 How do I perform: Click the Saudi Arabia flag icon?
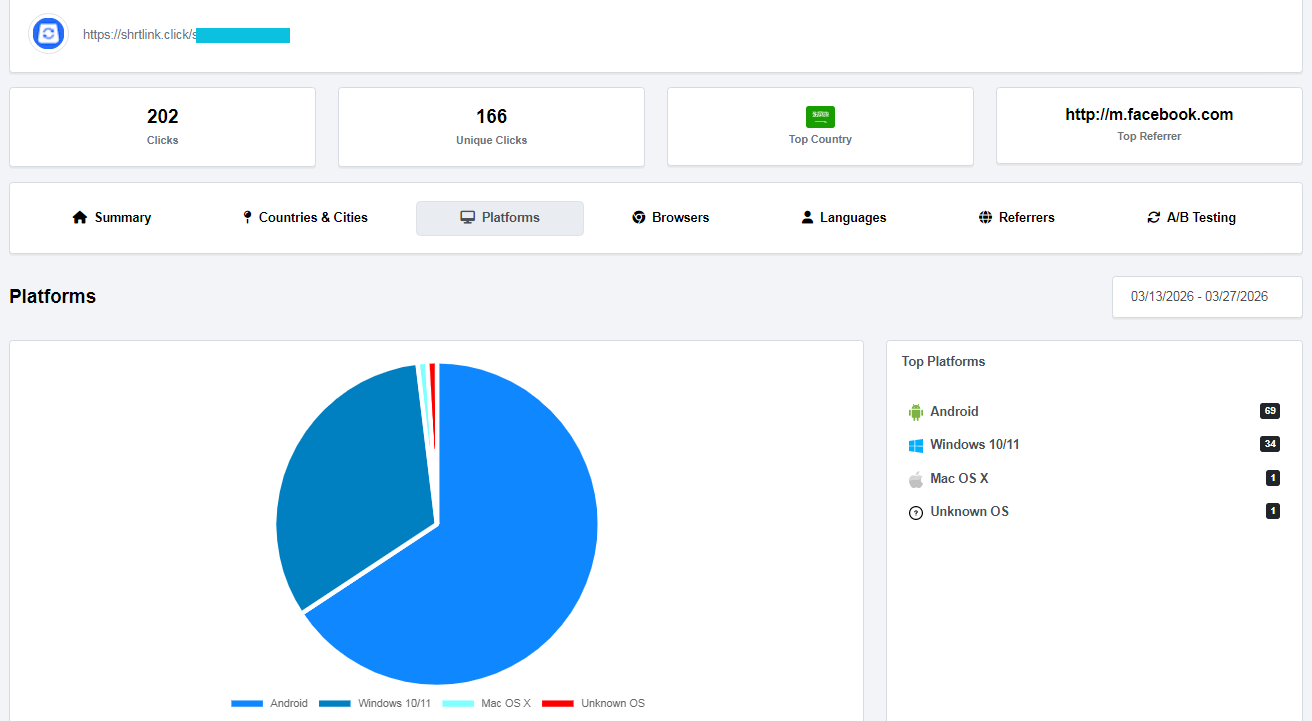click(820, 116)
